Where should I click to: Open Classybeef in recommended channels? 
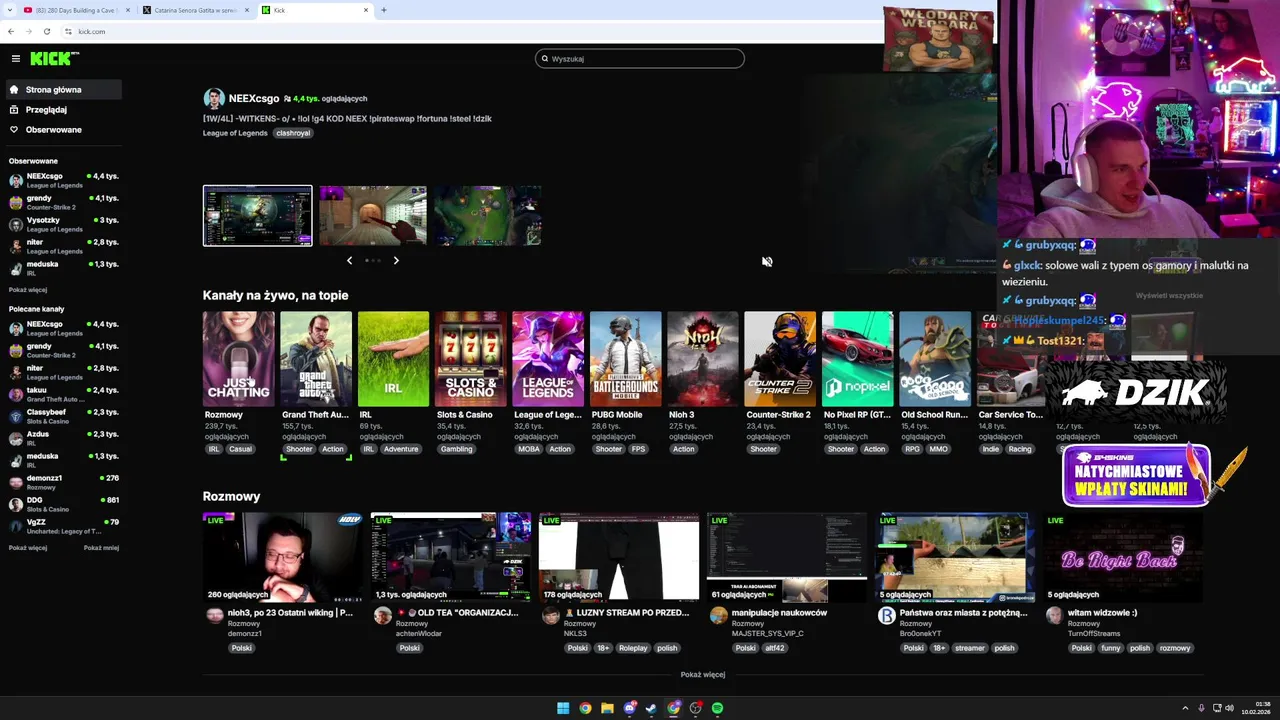coord(63,416)
